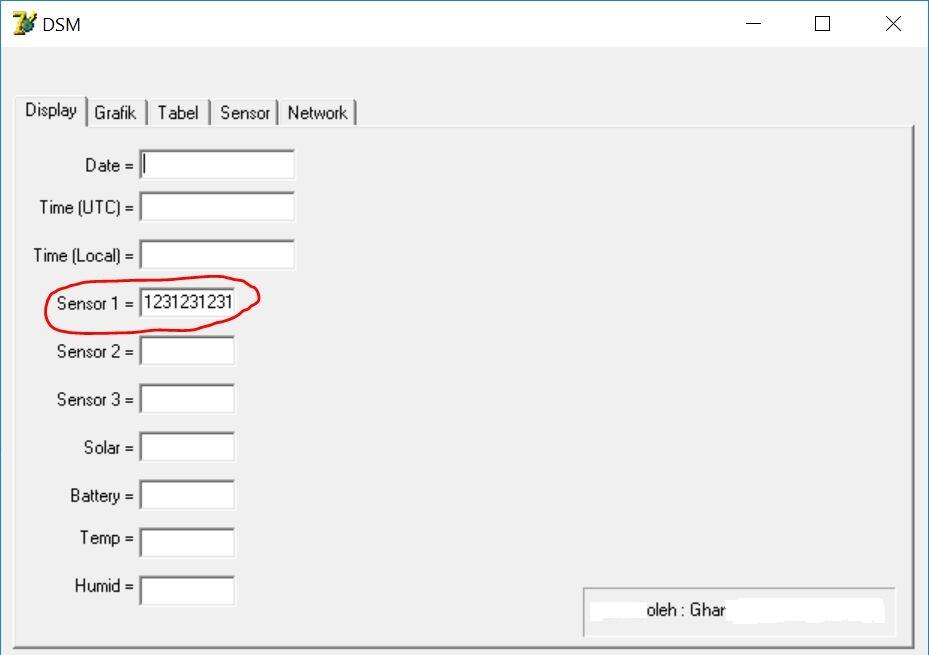Maximize the DSM window
Image resolution: width=929 pixels, height=655 pixels.
tap(822, 24)
